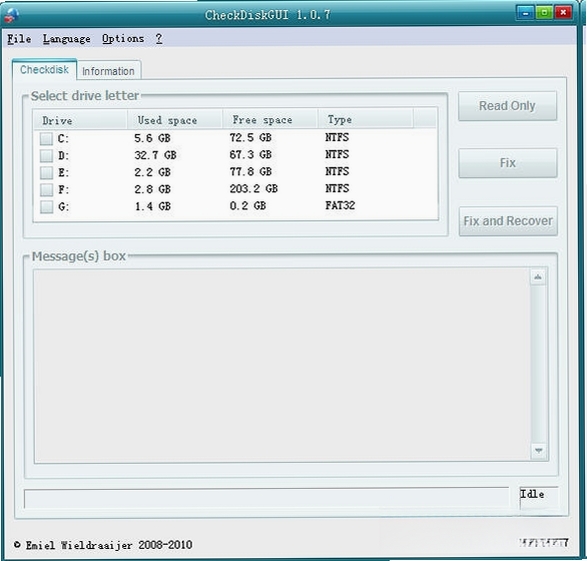This screenshot has height=561, width=587.
Task: Open the Options menu
Action: (x=123, y=39)
